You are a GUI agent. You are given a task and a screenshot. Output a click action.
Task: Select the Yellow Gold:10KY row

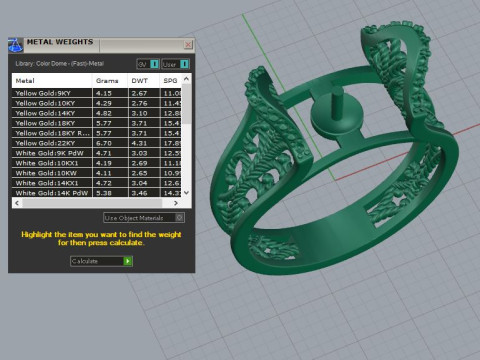tap(97, 103)
